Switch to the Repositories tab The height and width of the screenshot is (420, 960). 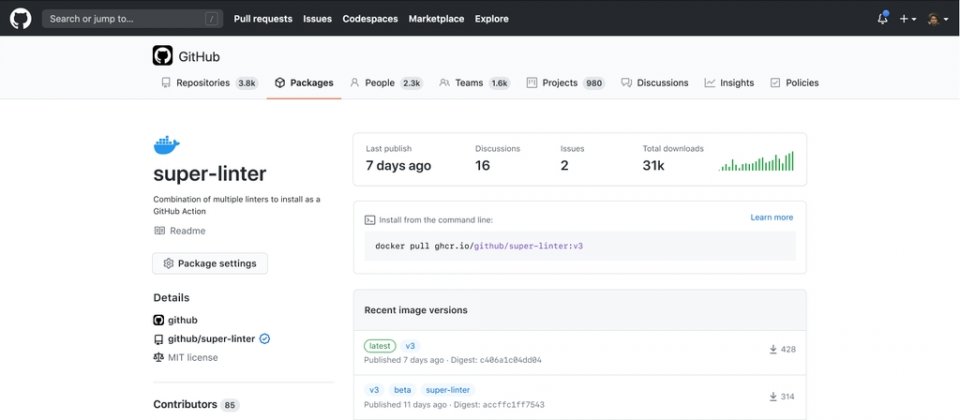(x=209, y=83)
